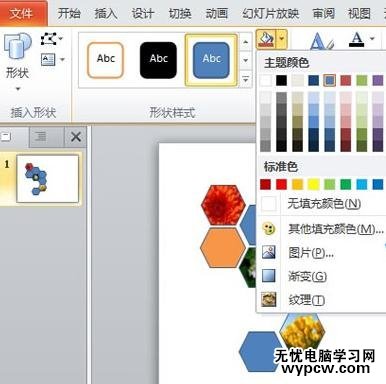
Task: Click the gradient square icon beside 渐变
Action: pyautogui.click(x=269, y=276)
